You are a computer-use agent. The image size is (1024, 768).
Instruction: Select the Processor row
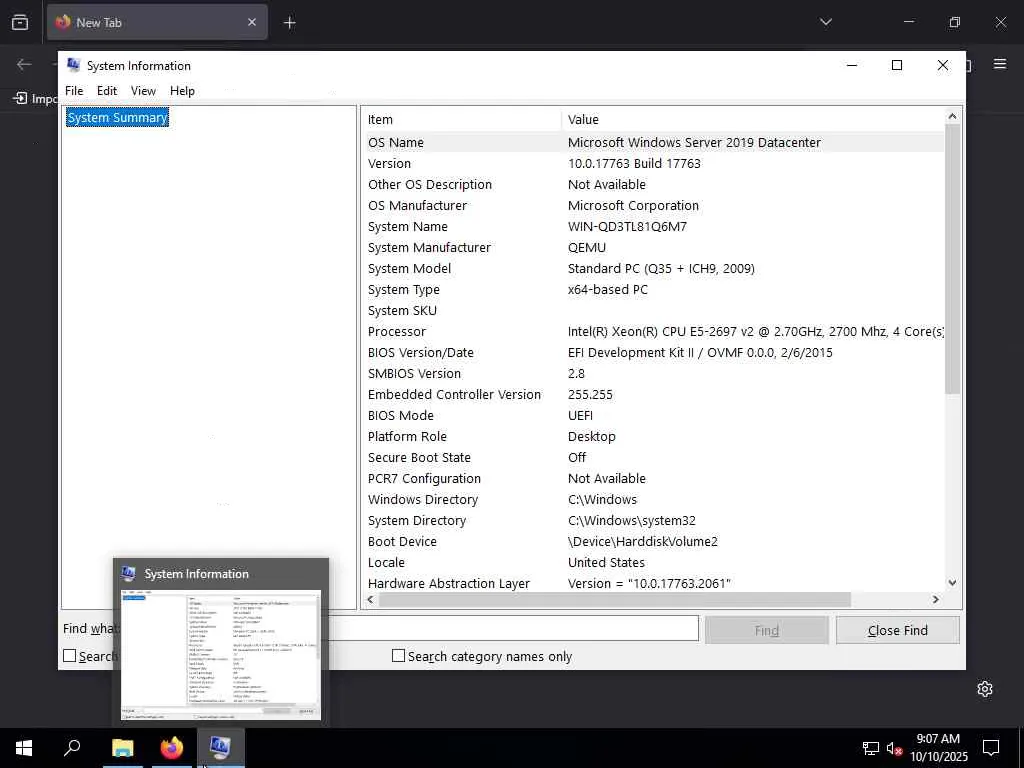tap(654, 331)
